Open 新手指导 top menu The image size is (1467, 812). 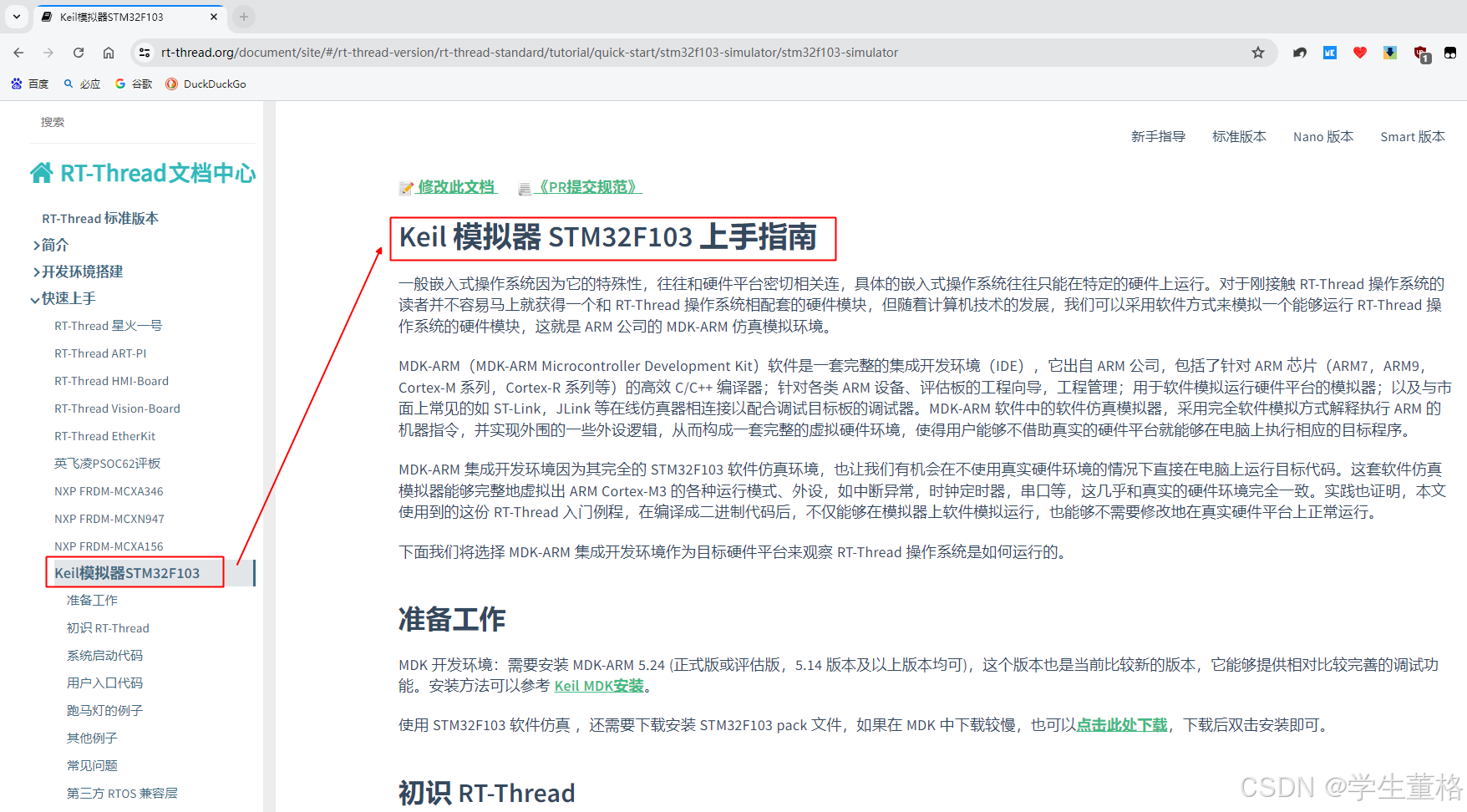click(x=1158, y=137)
